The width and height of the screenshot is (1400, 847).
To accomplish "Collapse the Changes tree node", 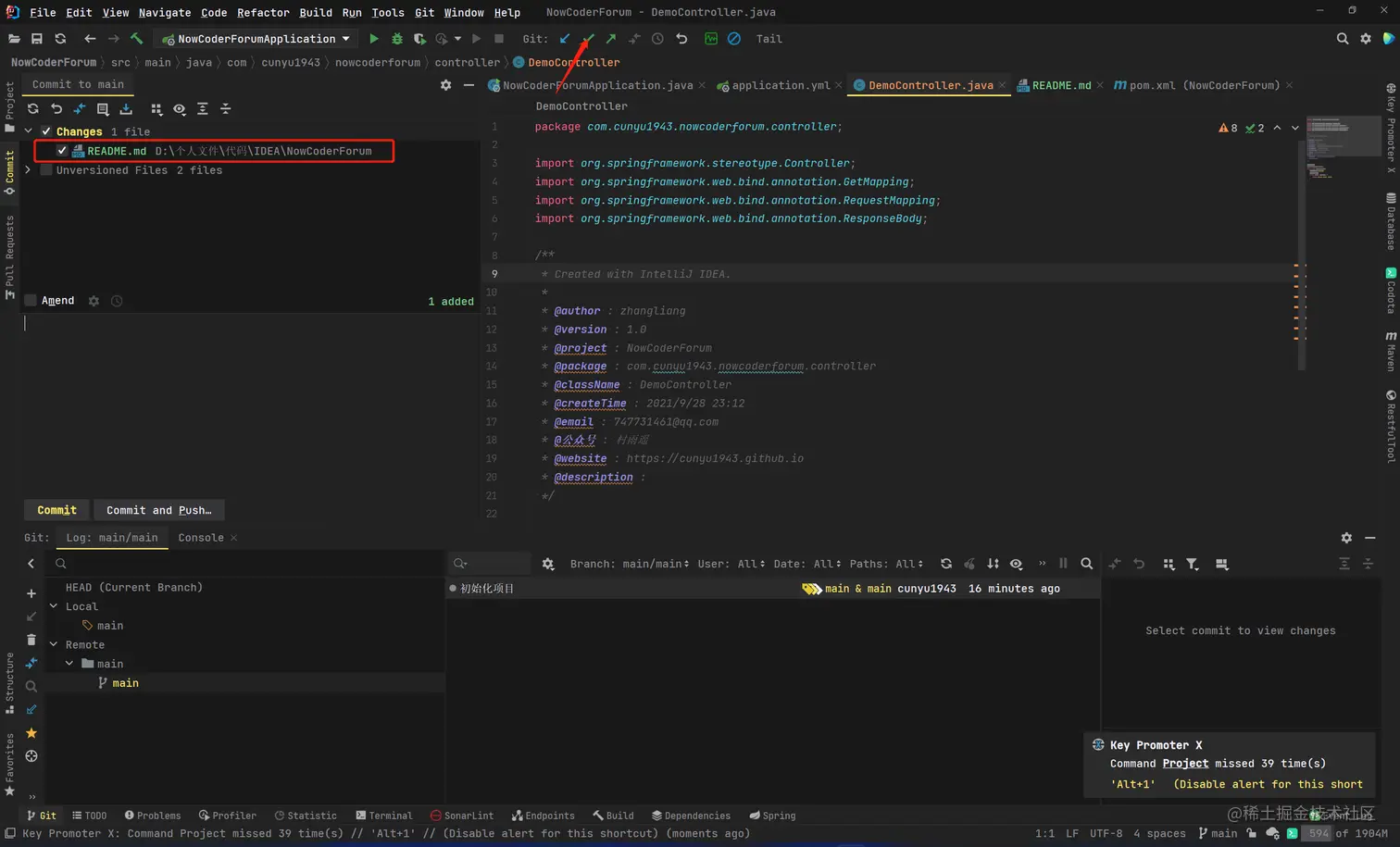I will pyautogui.click(x=29, y=131).
